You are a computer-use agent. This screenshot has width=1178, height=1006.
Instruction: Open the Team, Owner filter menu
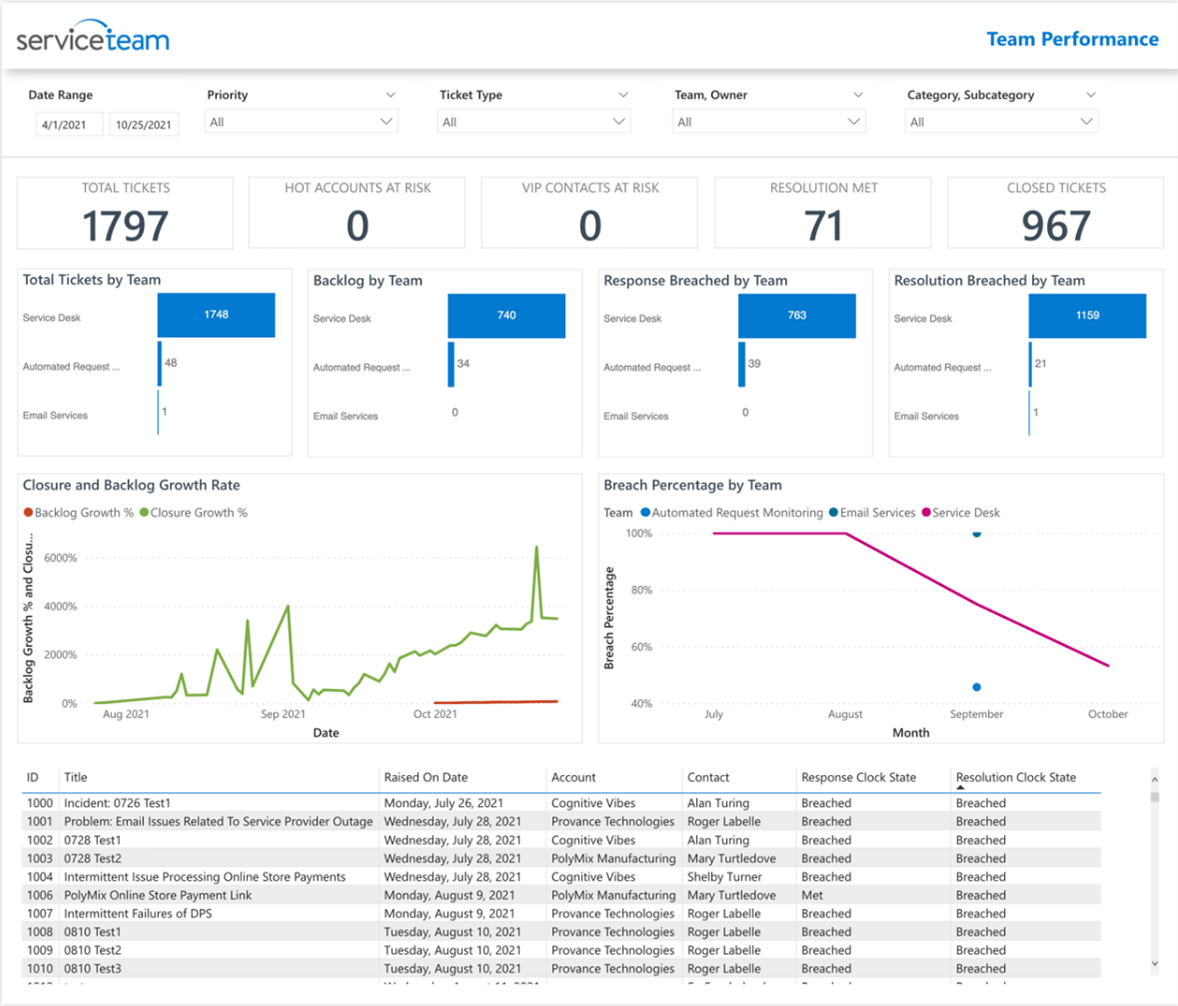(855, 120)
